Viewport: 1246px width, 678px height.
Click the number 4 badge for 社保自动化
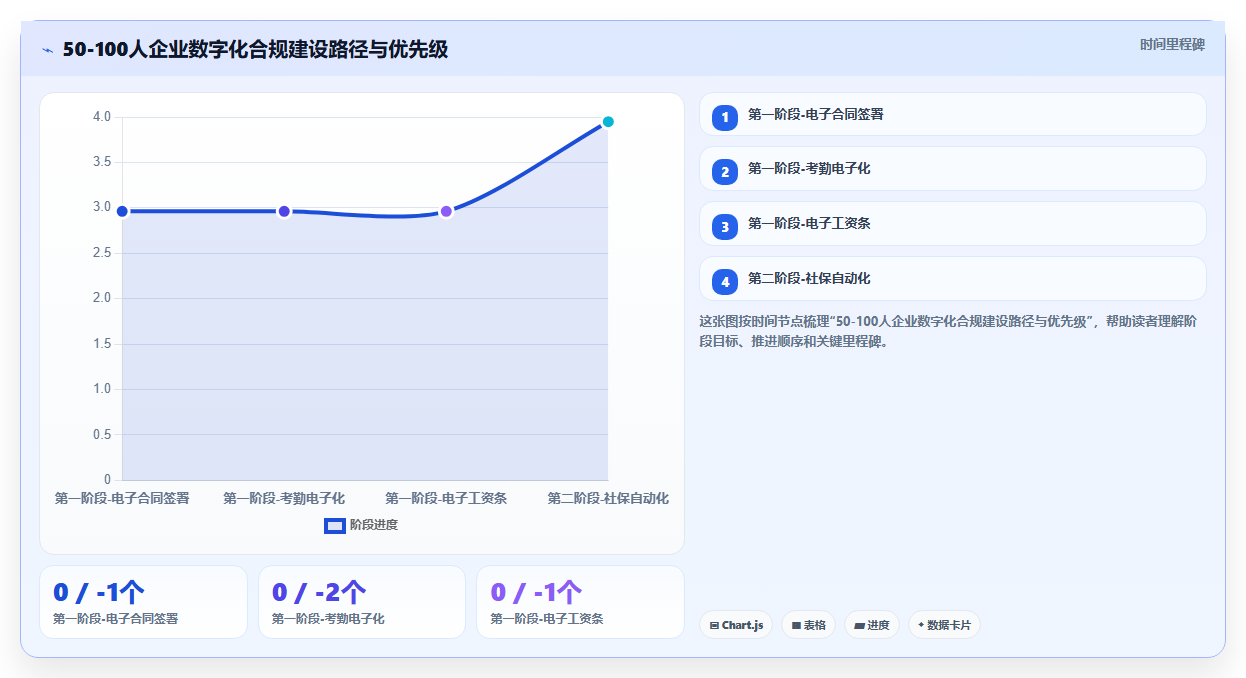coord(725,282)
